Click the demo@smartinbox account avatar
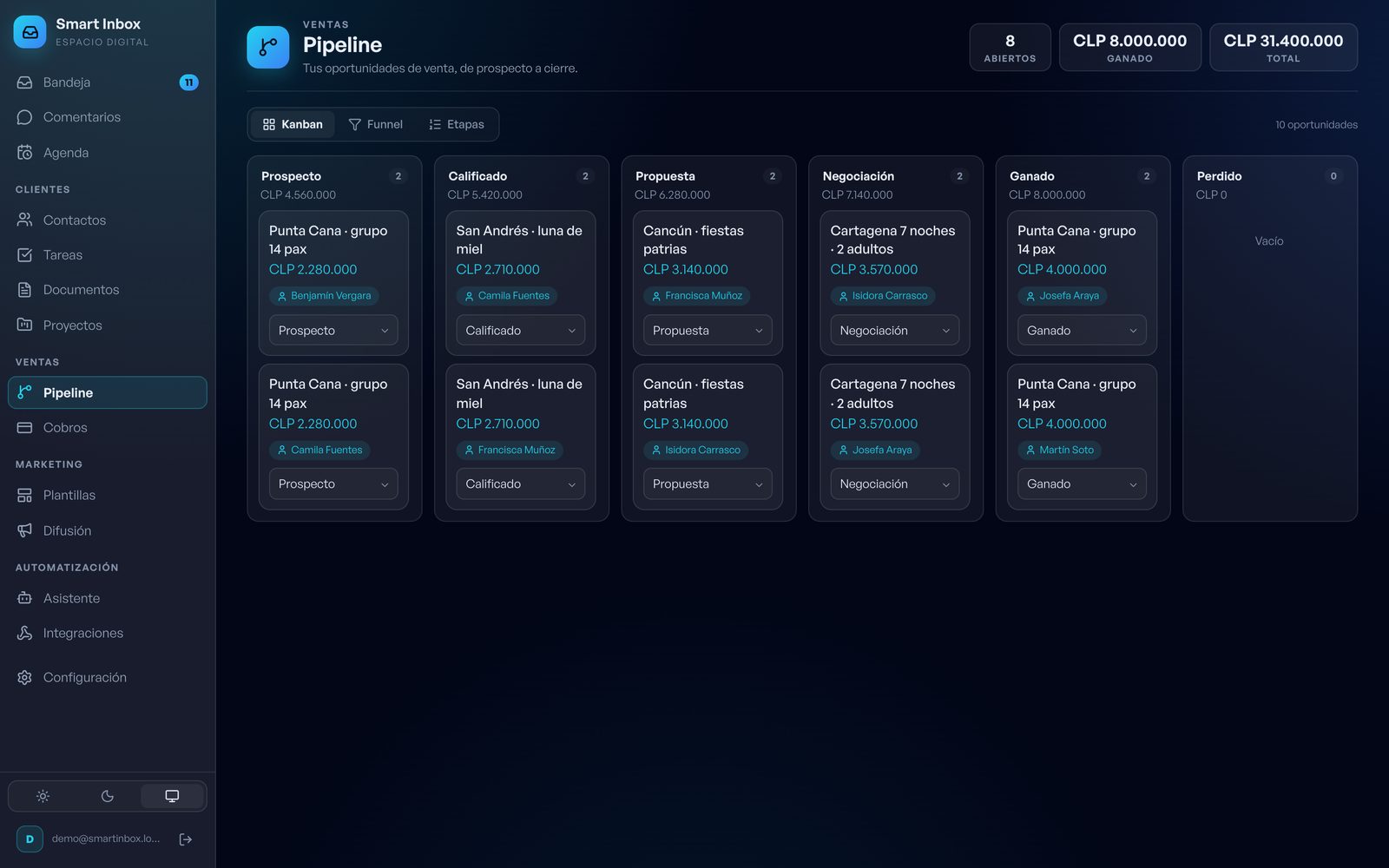 [x=30, y=839]
